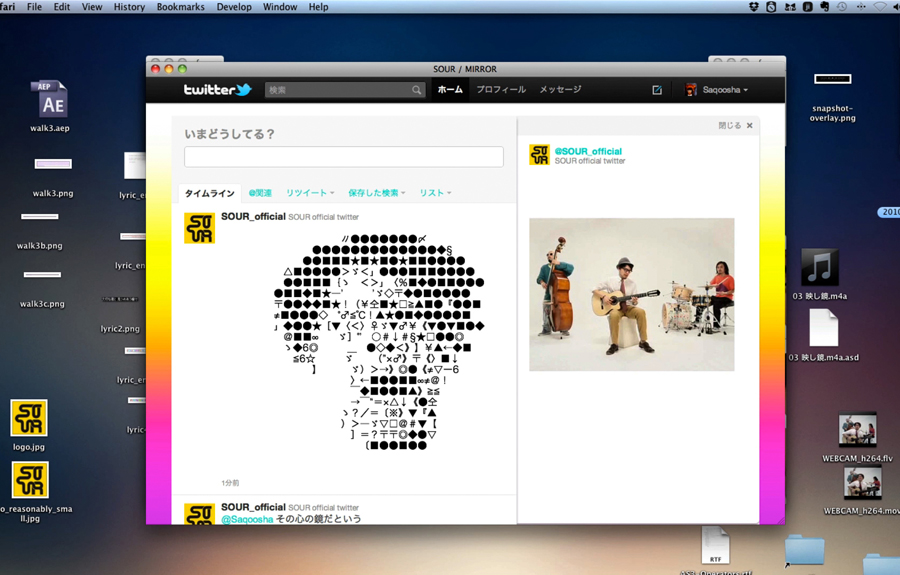
Task: Click the いまどうしてる tweet input box
Action: (344, 157)
